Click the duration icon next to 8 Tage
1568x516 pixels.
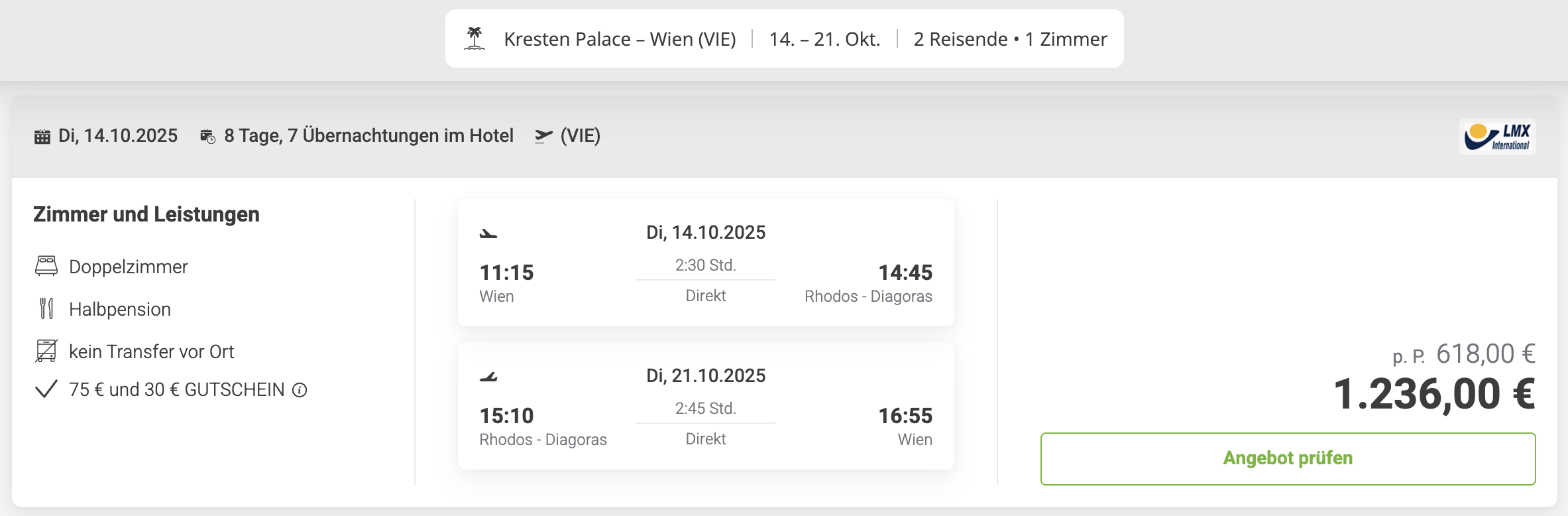pyautogui.click(x=207, y=137)
